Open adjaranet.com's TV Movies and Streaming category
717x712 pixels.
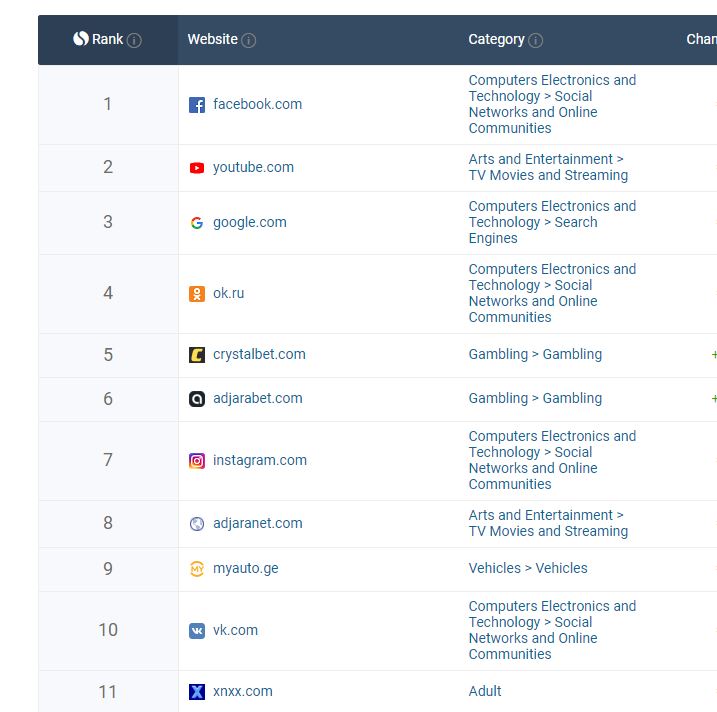548,523
